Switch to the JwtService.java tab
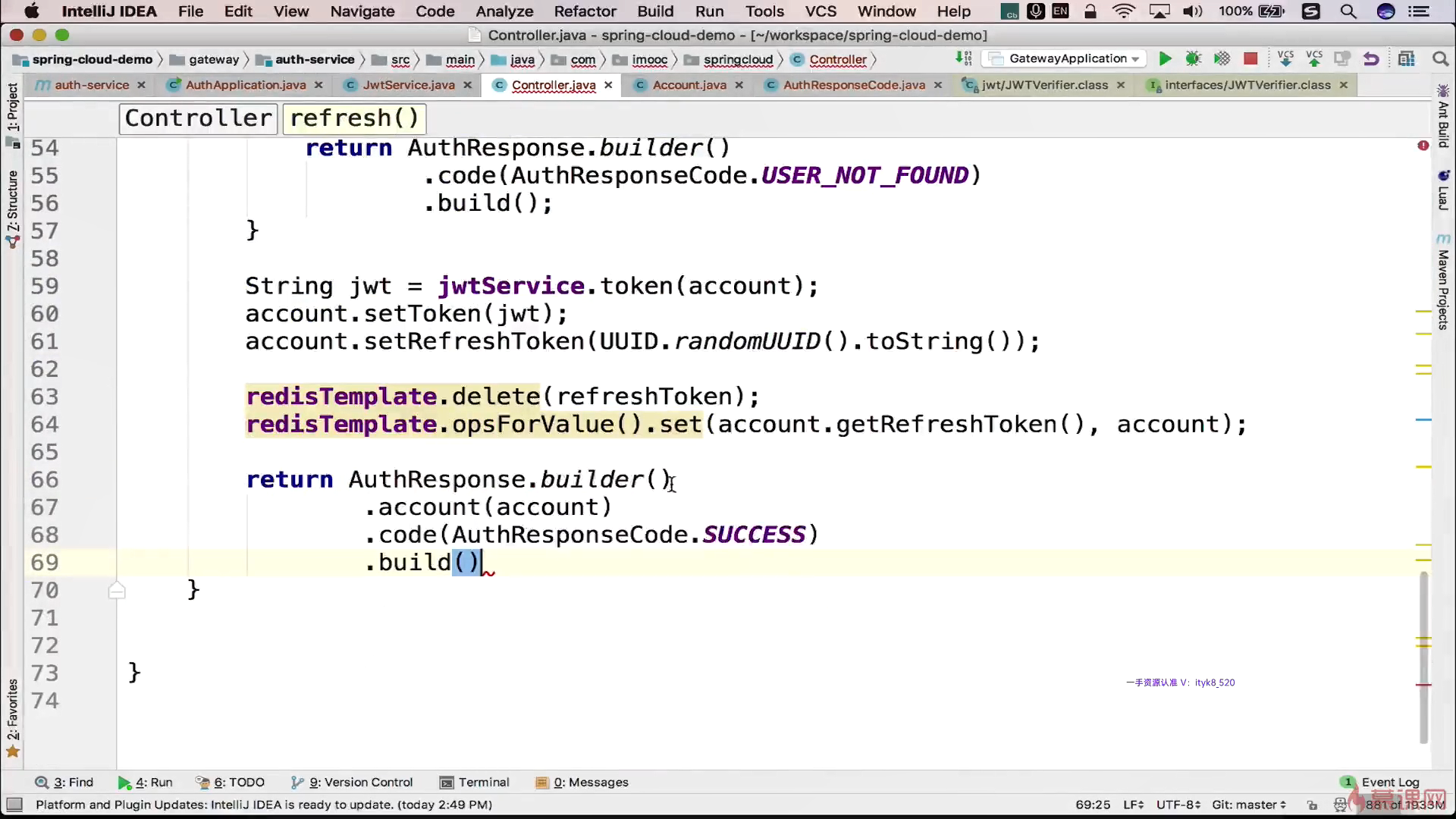The height and width of the screenshot is (819, 1456). [408, 85]
